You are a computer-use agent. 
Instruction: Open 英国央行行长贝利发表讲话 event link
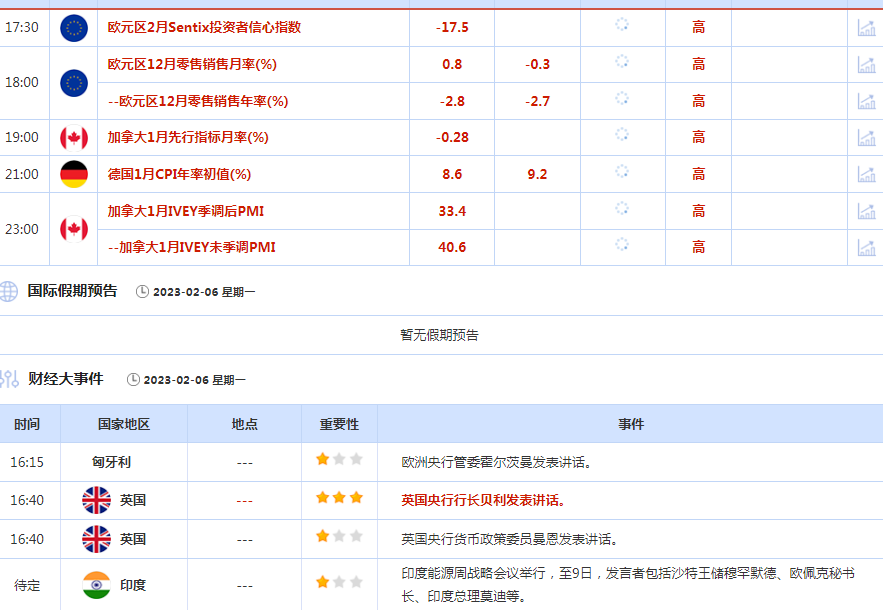[482, 500]
